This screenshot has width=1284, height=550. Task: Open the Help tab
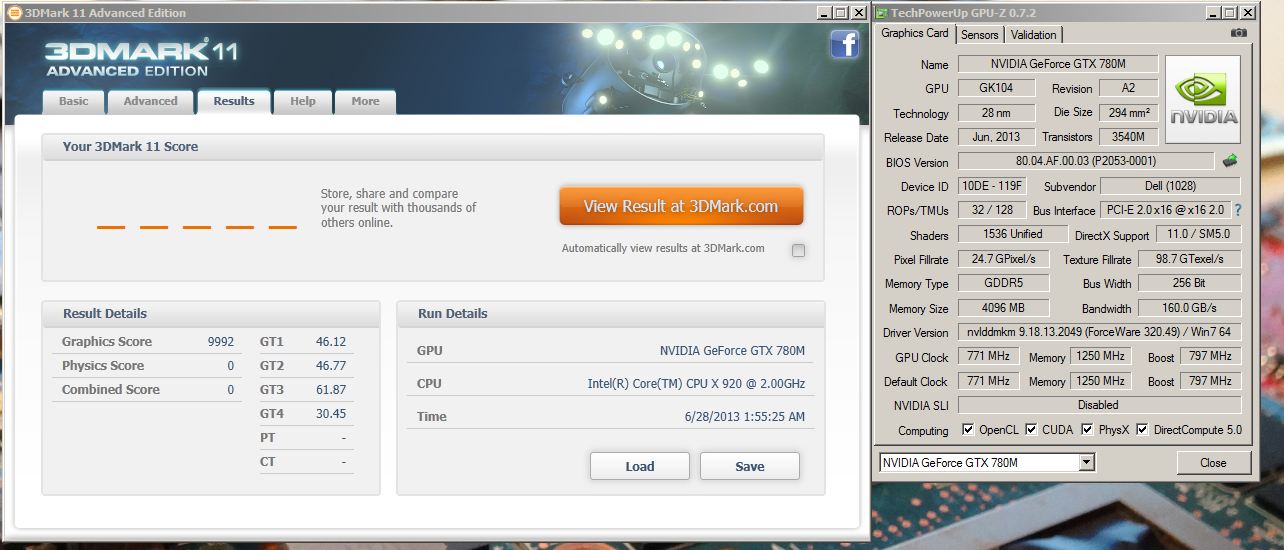(x=303, y=102)
